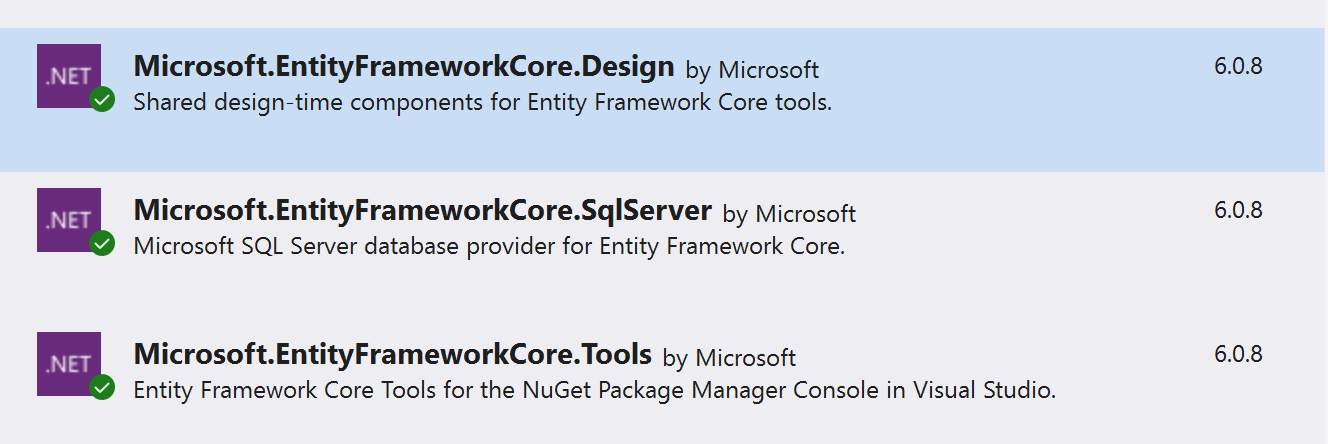The height and width of the screenshot is (444, 1328).
Task: Click the .NET icon for EntityFrameworkCore.Tools
Action: tap(66, 362)
